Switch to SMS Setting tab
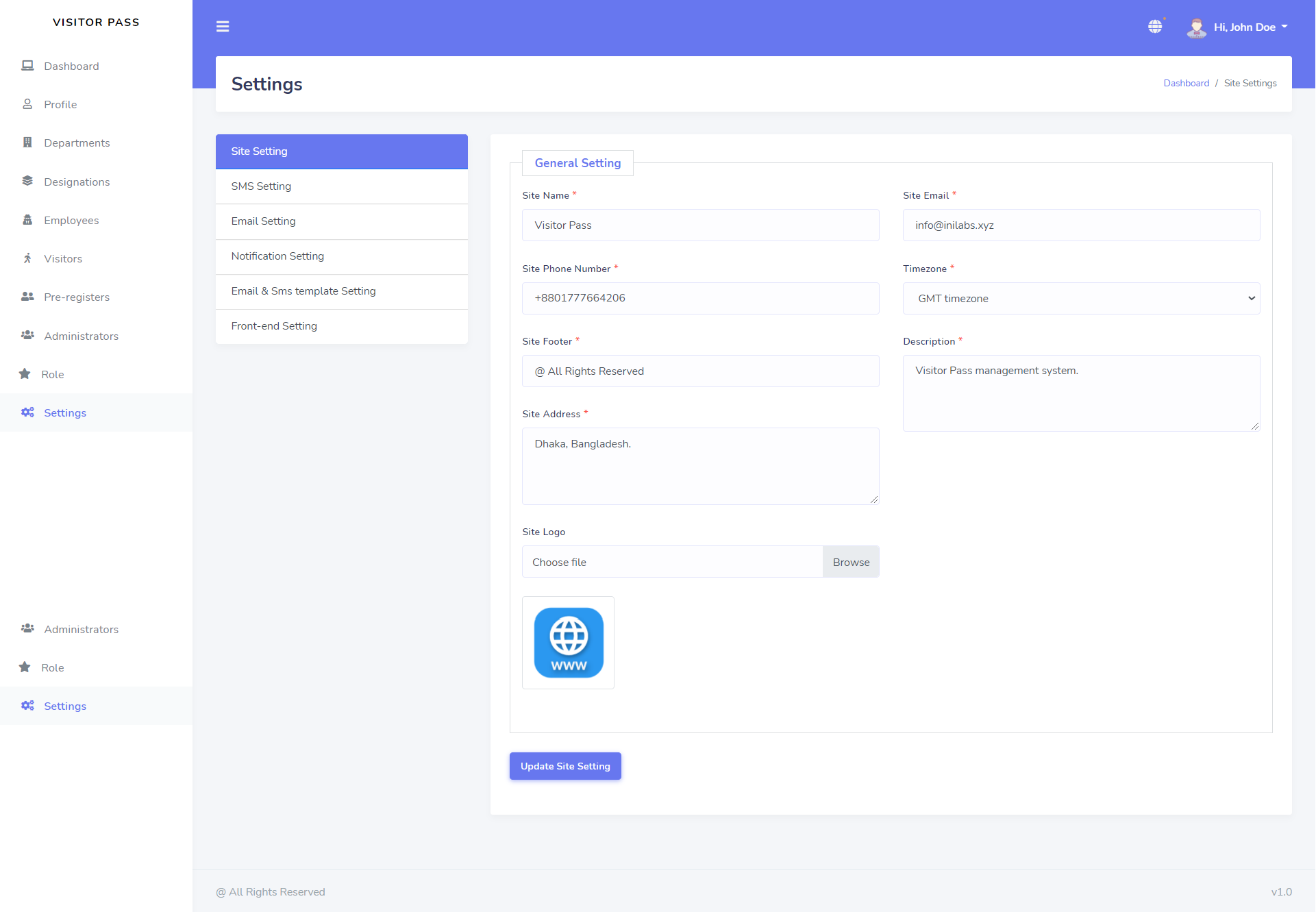This screenshot has width=1316, height=912. tap(341, 186)
